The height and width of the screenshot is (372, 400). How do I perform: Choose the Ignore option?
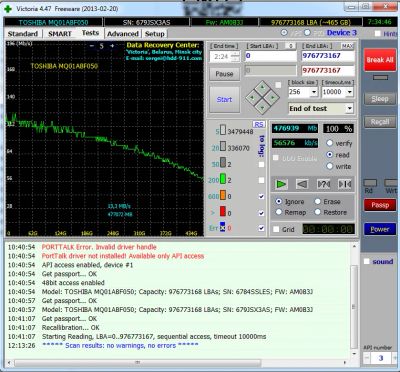279,201
